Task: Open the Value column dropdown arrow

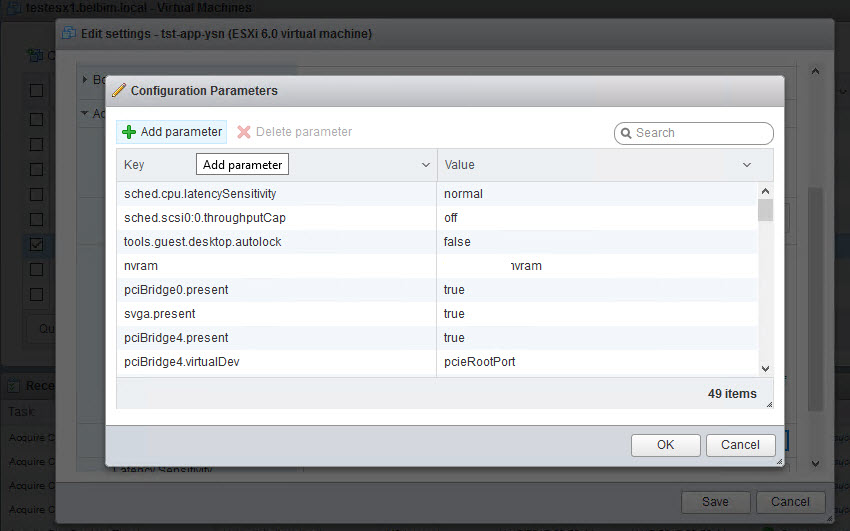Action: pyautogui.click(x=746, y=165)
